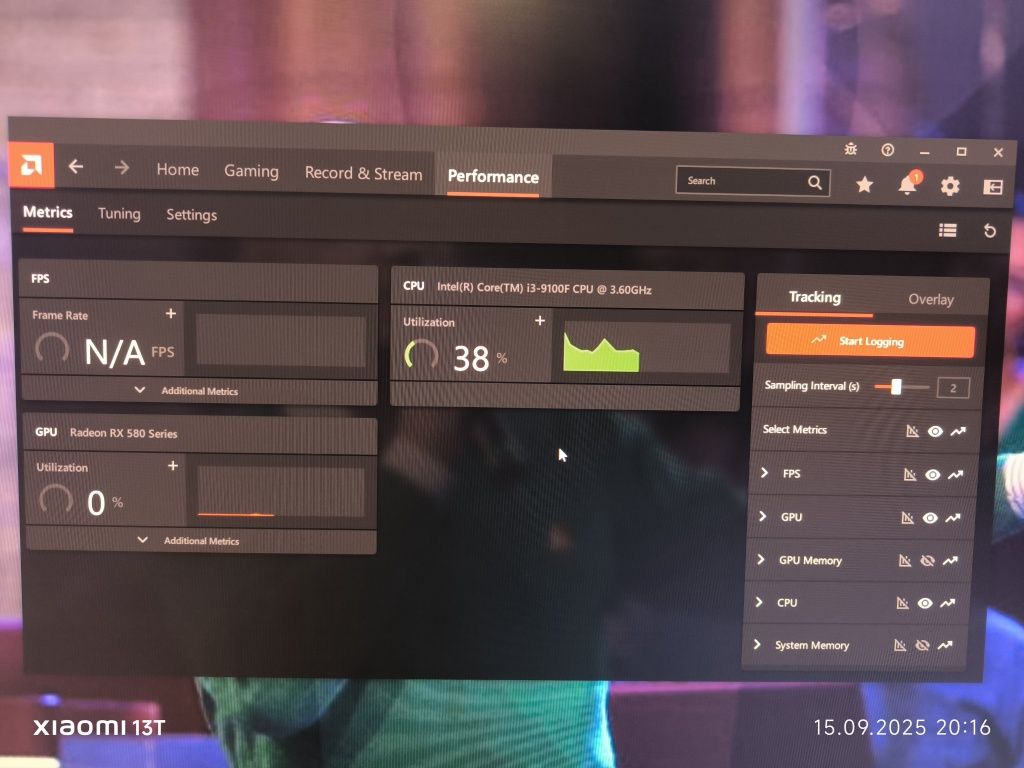Click FPS logging trend icon
The width and height of the screenshot is (1024, 768).
tap(955, 475)
